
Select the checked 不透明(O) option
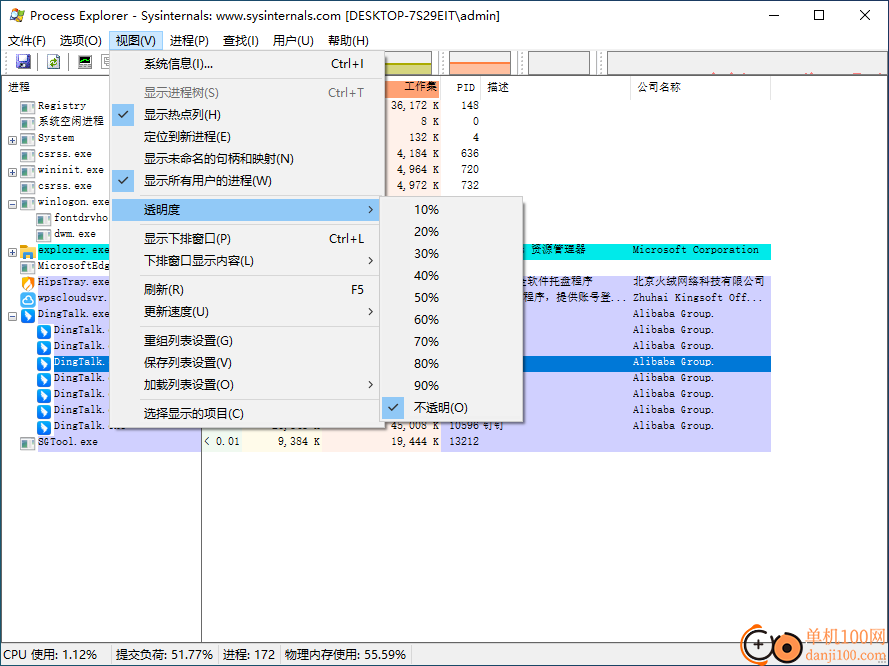(451, 408)
